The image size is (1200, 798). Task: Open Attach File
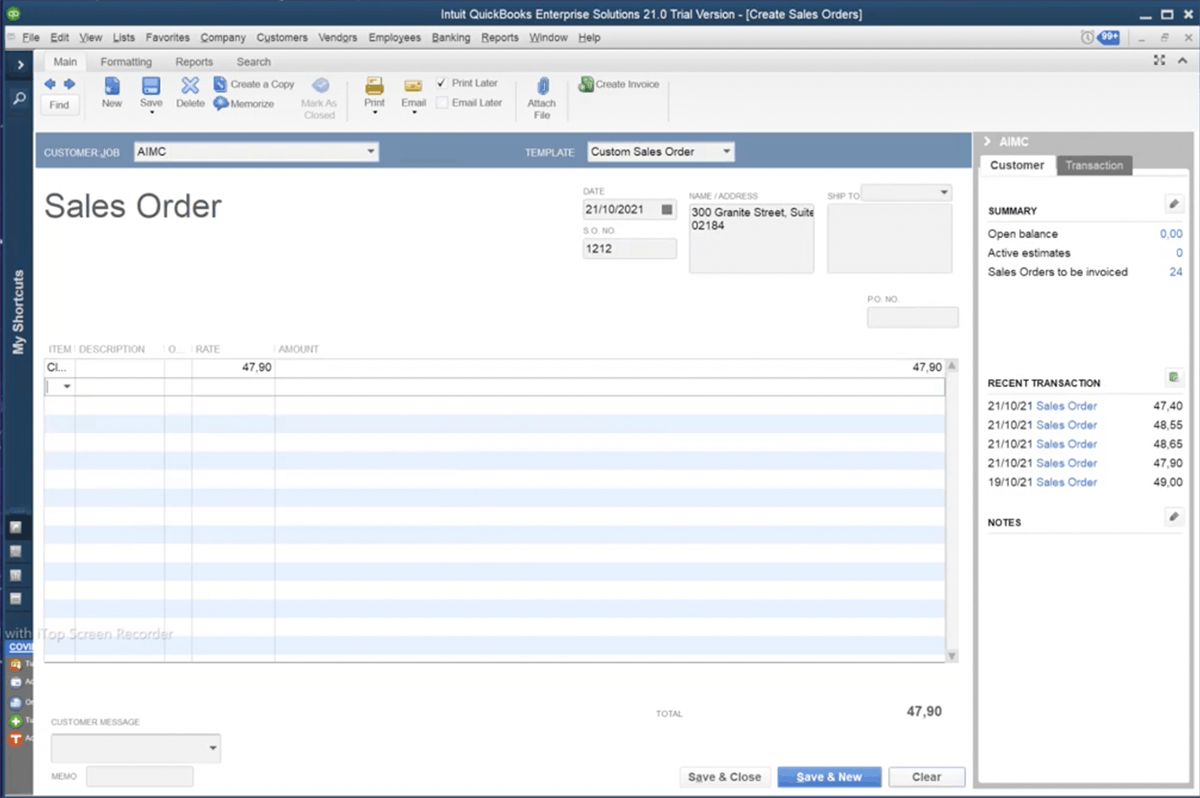[542, 98]
